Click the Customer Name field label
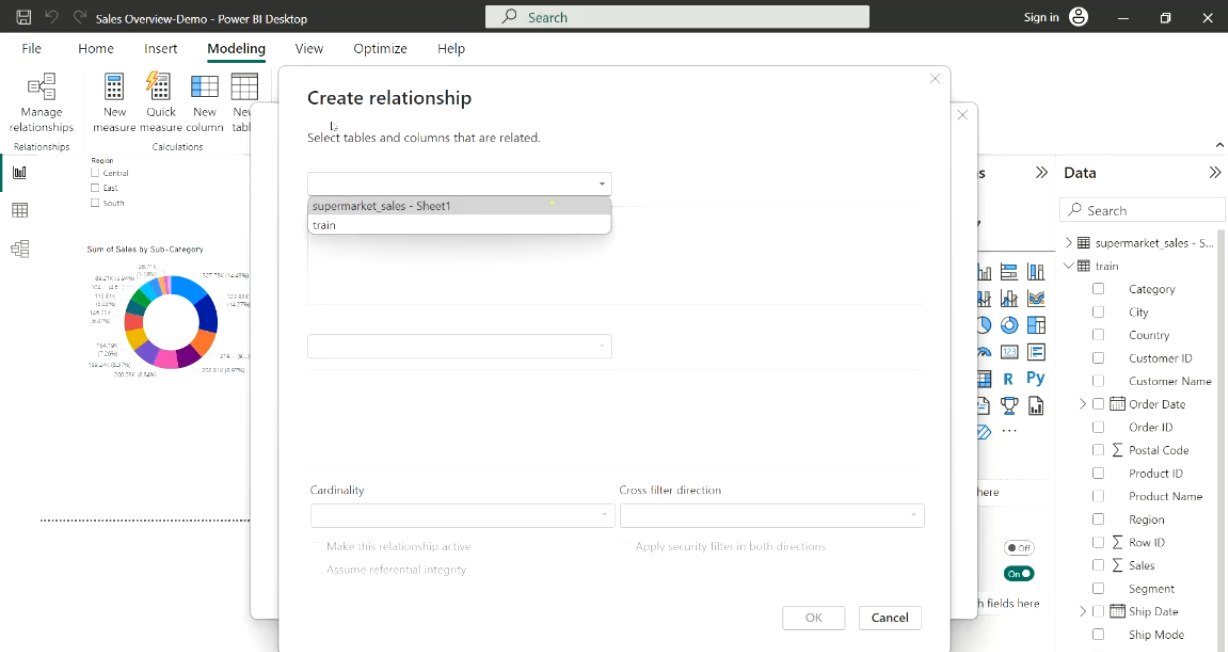The width and height of the screenshot is (1228, 652). coord(1170,381)
